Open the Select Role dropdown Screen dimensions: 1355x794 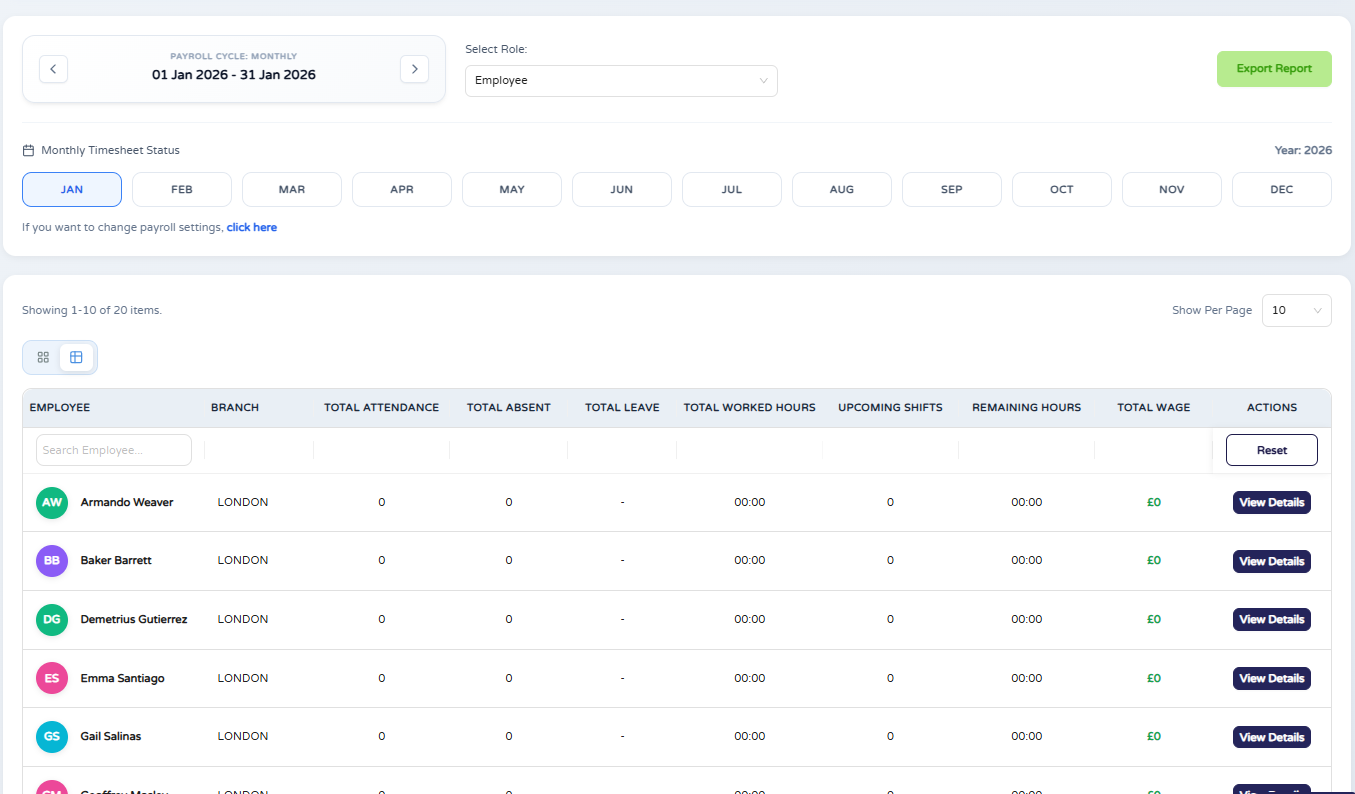coord(621,81)
